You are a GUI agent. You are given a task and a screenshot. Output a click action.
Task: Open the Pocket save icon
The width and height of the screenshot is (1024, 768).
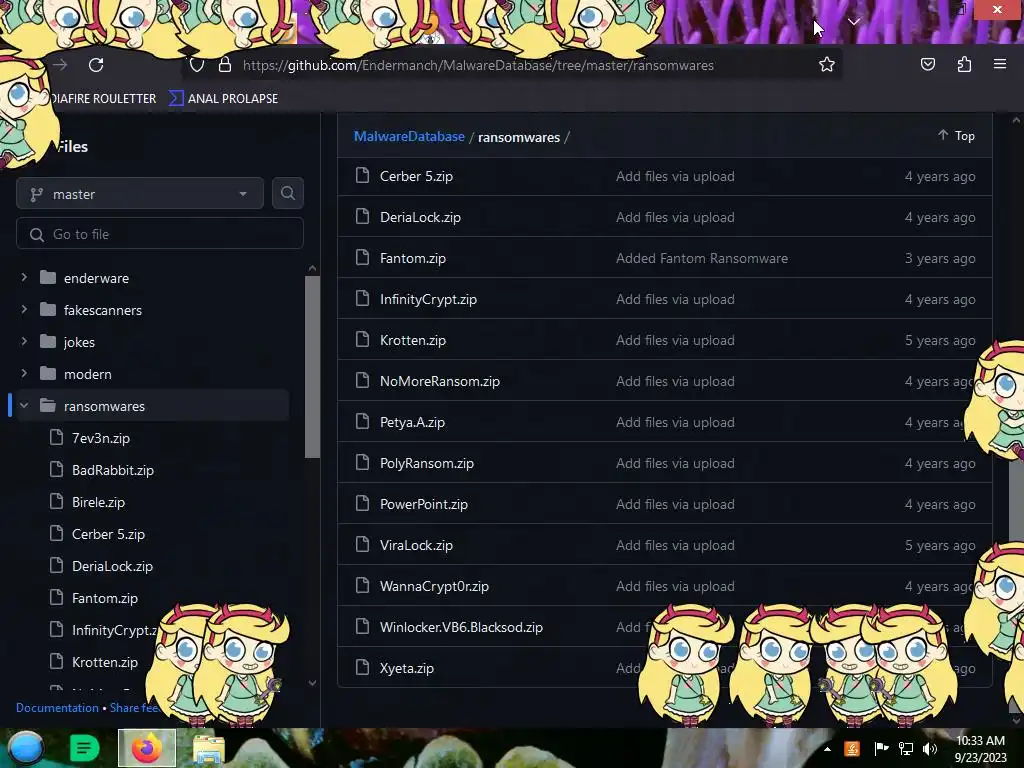pos(927,64)
